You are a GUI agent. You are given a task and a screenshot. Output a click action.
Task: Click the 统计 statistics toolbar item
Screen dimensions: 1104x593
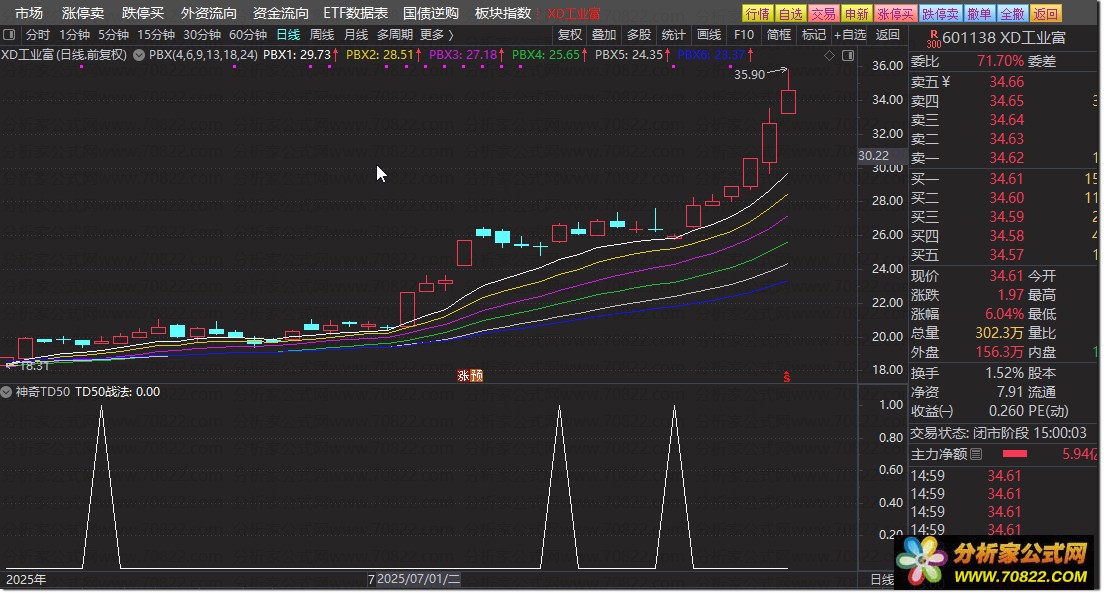pos(673,35)
